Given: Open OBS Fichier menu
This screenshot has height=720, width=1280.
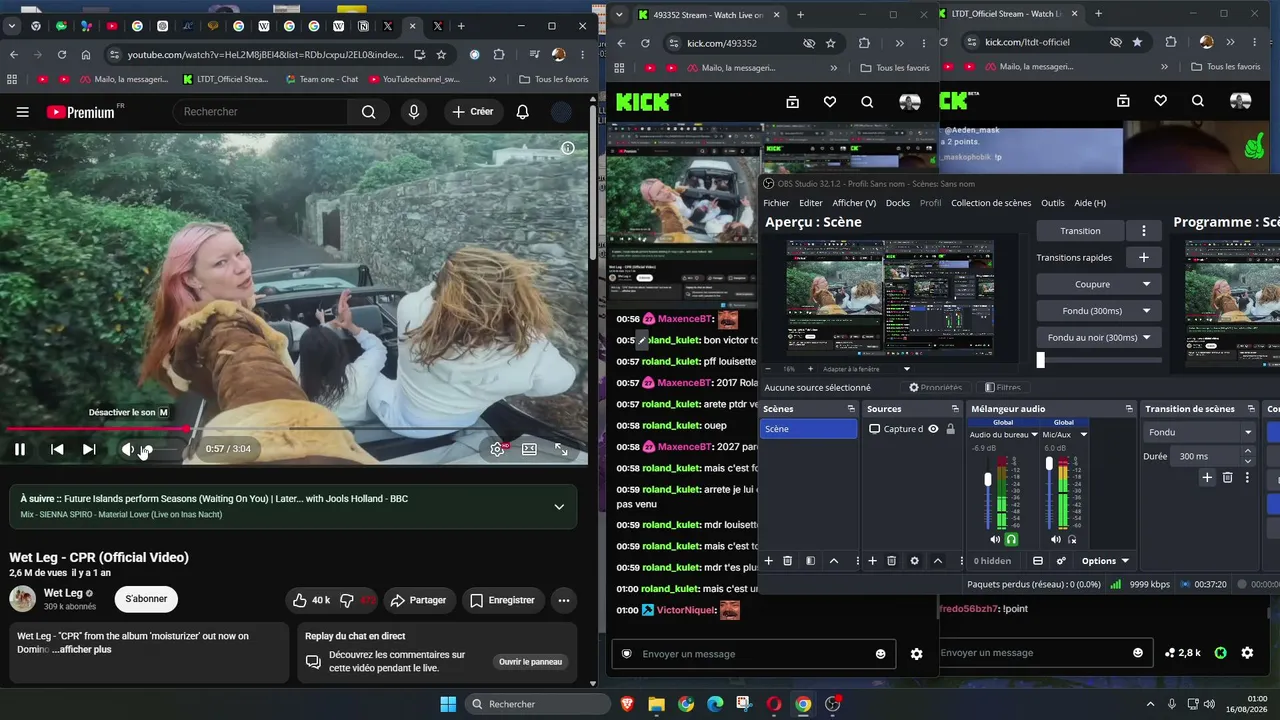Looking at the screenshot, I should [776, 203].
